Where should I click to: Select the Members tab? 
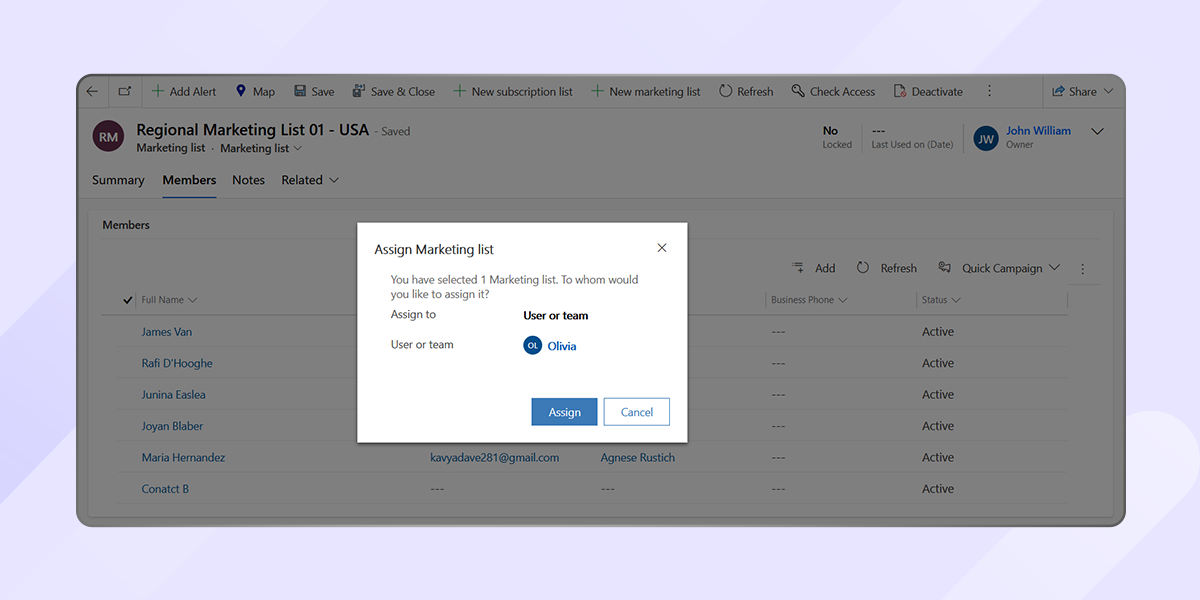pos(189,180)
